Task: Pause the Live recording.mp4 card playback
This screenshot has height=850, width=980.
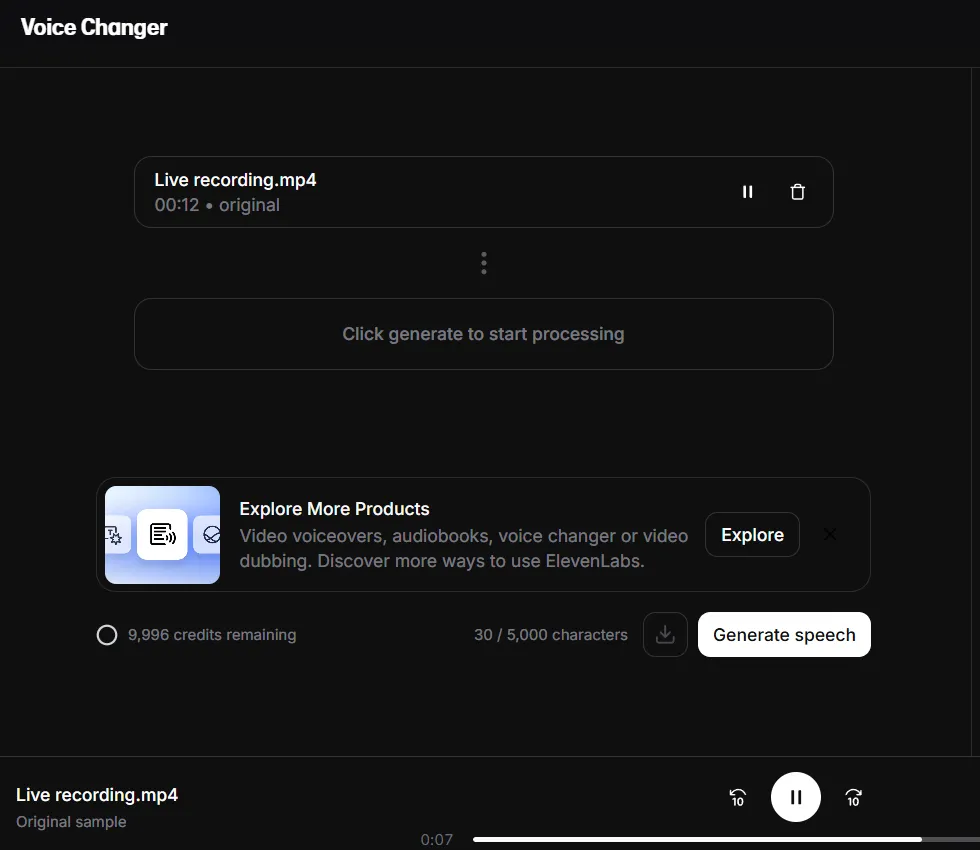Action: (x=747, y=192)
